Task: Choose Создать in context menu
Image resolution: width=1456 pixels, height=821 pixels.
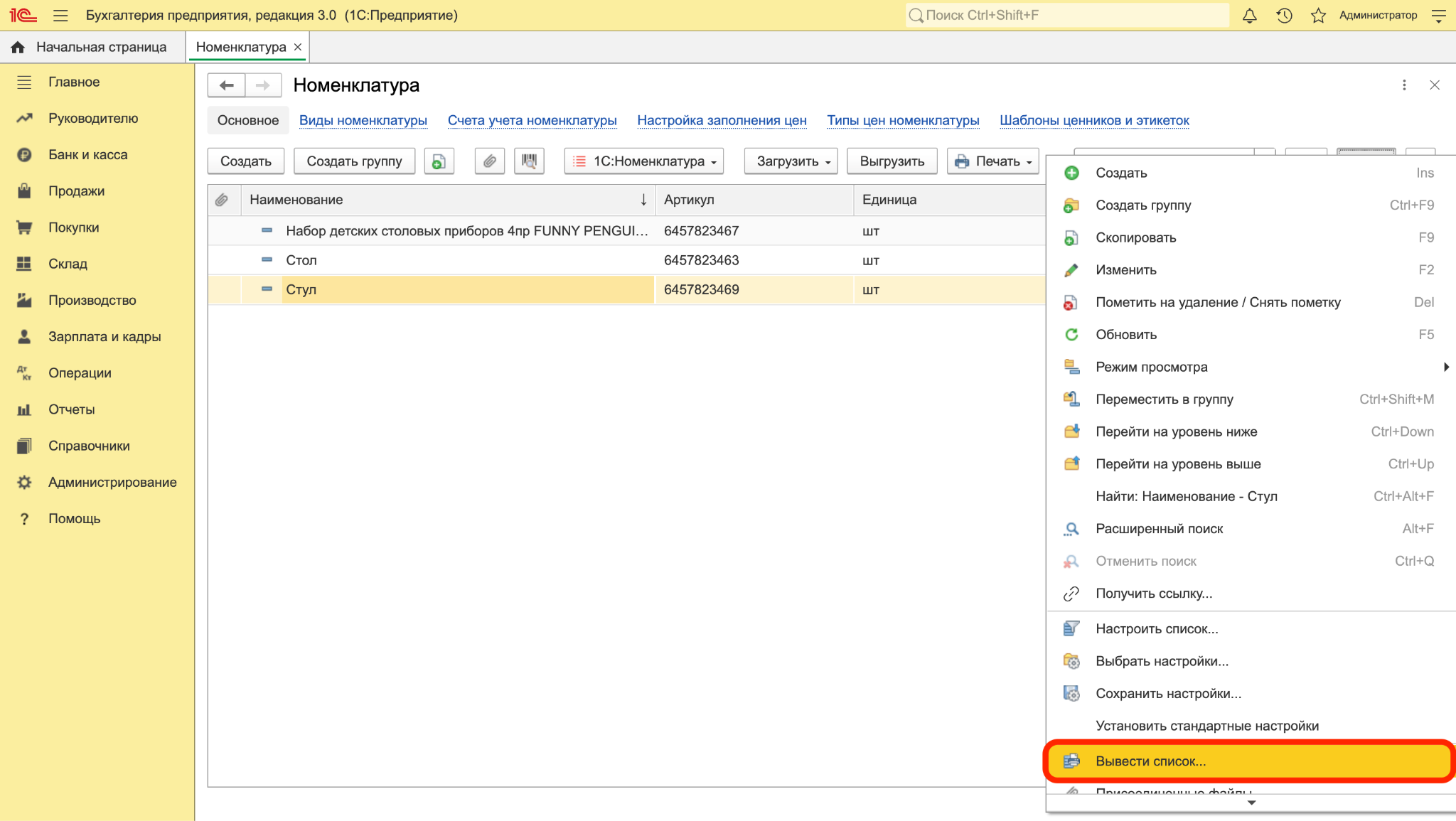Action: pos(1251,173)
